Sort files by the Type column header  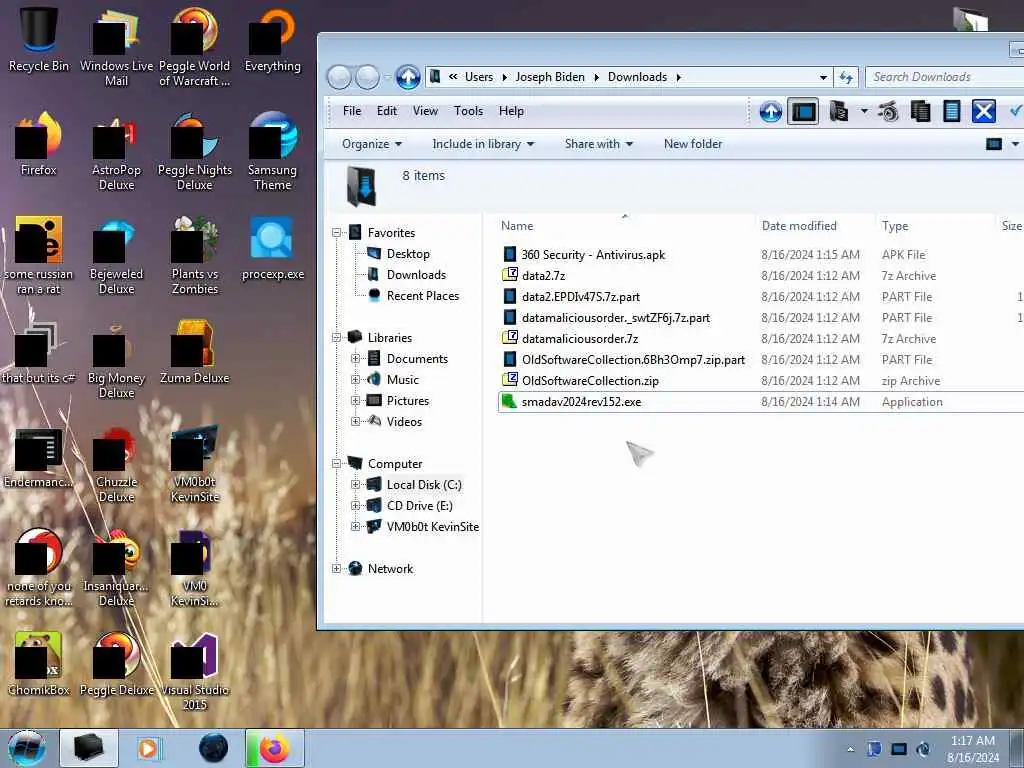(x=895, y=226)
